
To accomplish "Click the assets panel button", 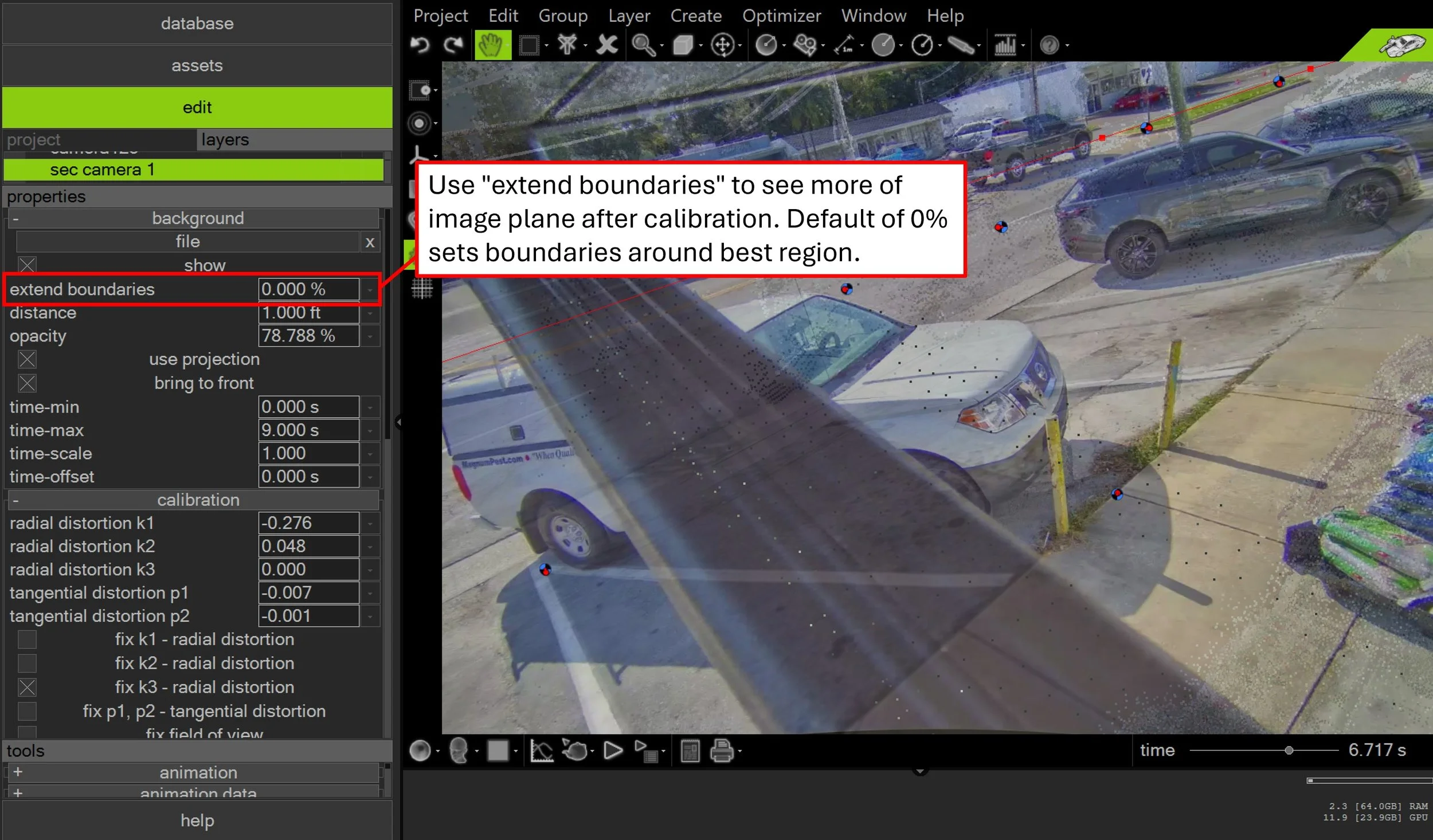I will 197,65.
